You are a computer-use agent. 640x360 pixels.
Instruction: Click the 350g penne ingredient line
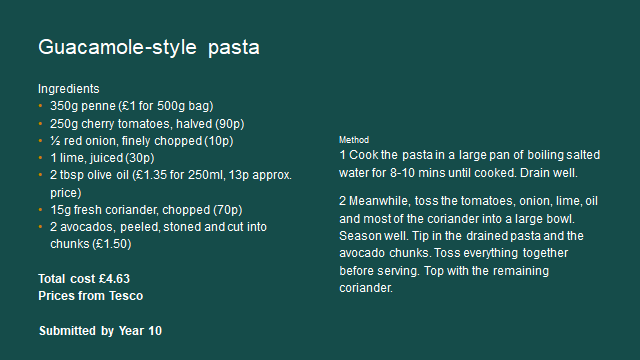[131, 106]
